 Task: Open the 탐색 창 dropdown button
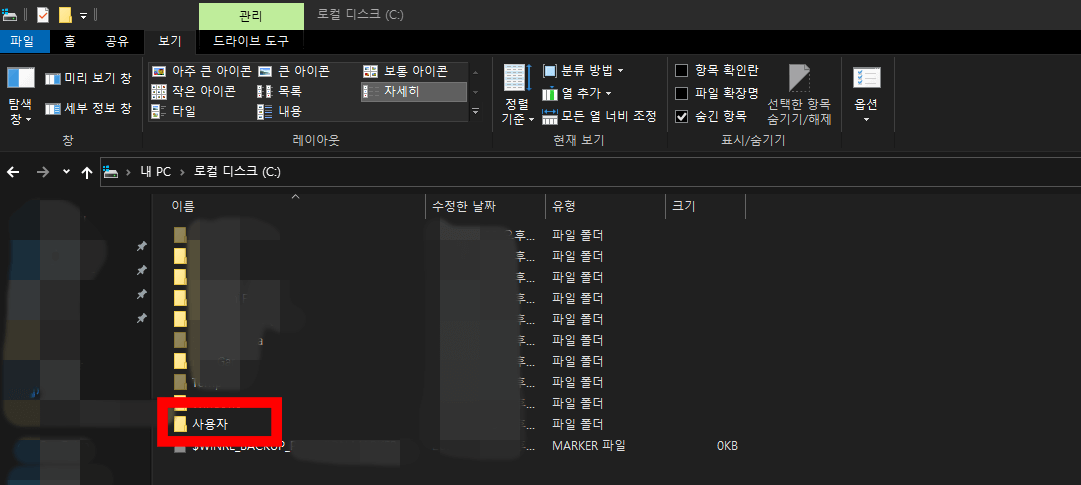tap(21, 95)
